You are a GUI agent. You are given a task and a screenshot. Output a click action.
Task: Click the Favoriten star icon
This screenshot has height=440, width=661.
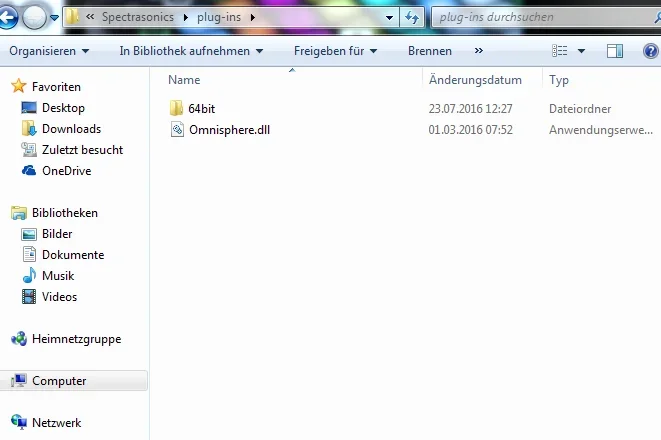coord(19,86)
